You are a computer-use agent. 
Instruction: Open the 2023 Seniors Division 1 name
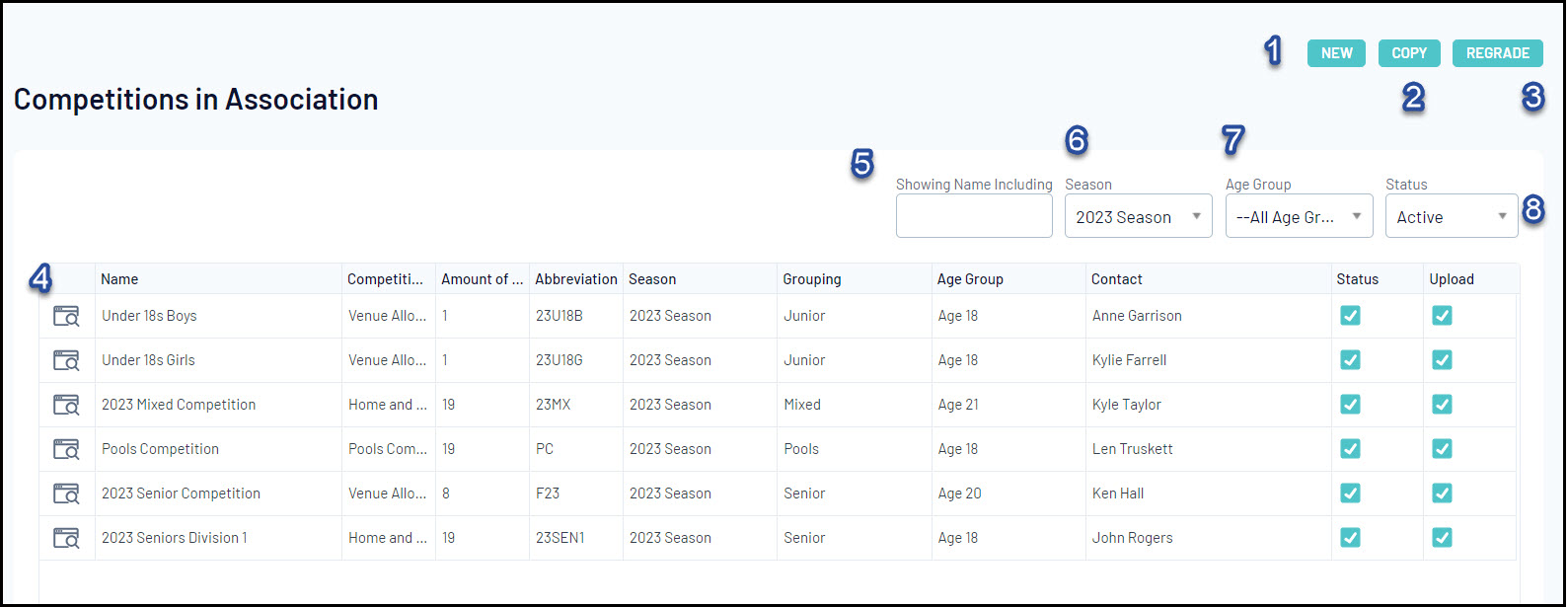point(174,538)
